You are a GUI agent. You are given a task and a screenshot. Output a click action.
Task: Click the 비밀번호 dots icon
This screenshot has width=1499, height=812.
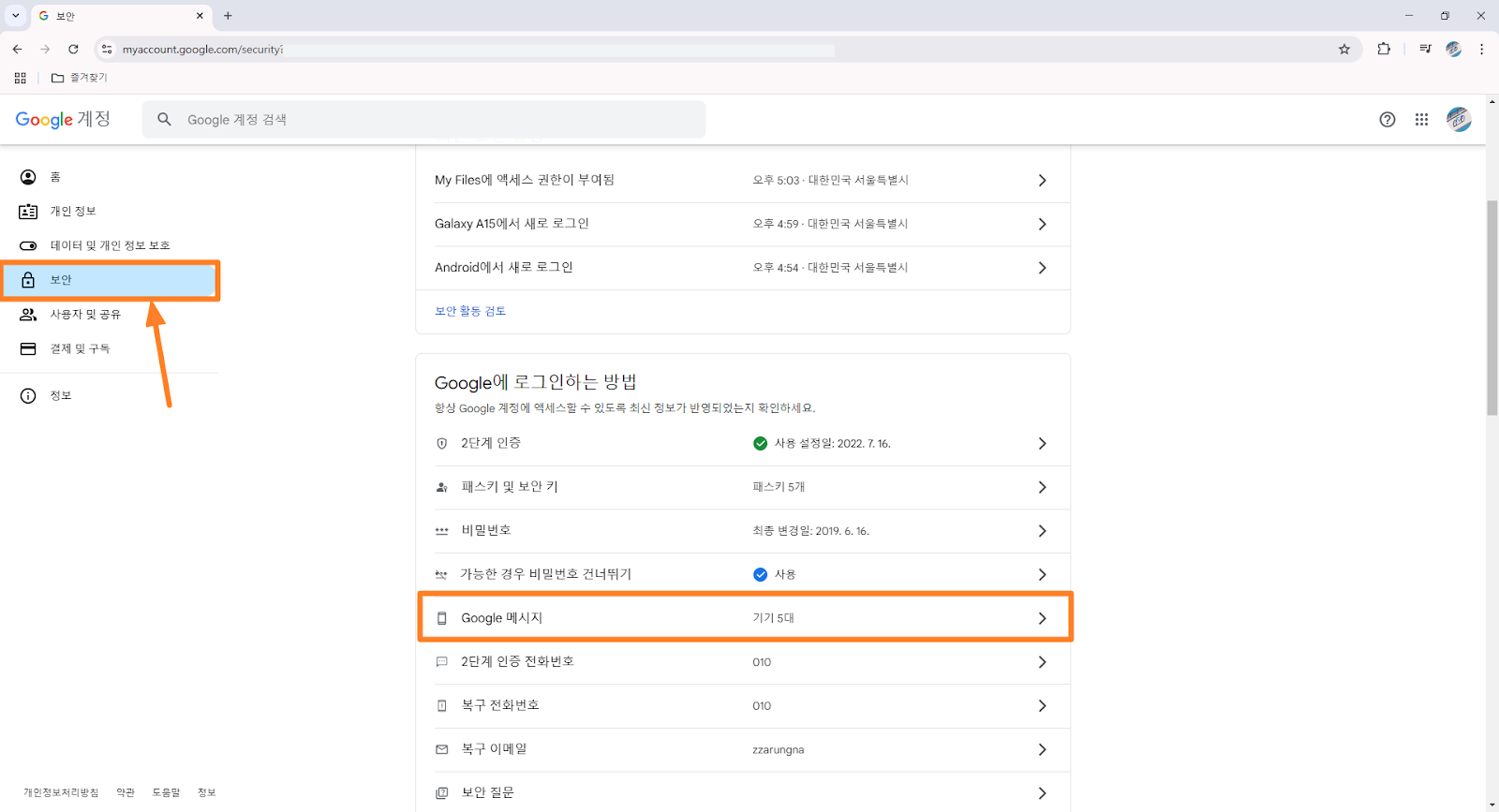point(442,531)
